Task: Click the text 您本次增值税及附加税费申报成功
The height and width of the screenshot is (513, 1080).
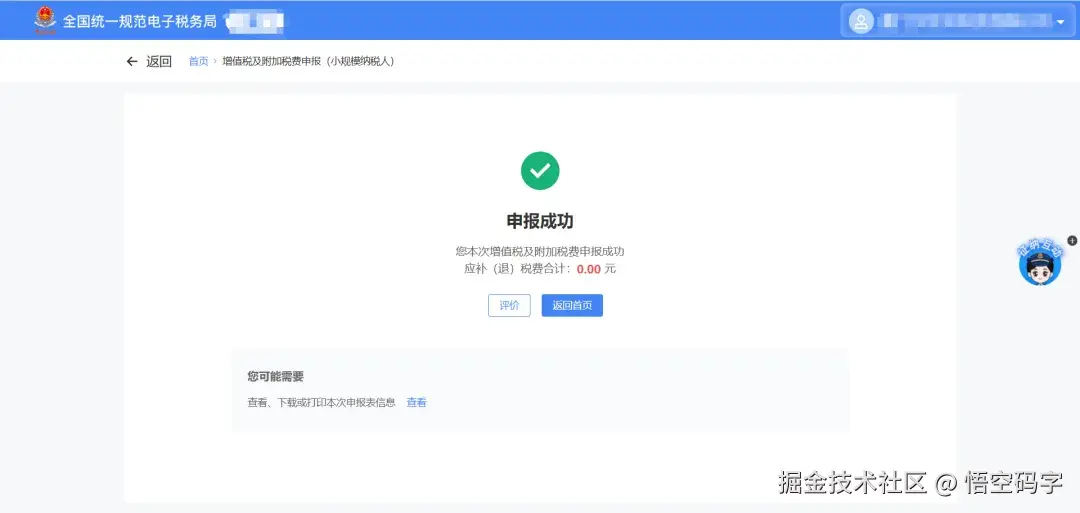Action: [540, 252]
